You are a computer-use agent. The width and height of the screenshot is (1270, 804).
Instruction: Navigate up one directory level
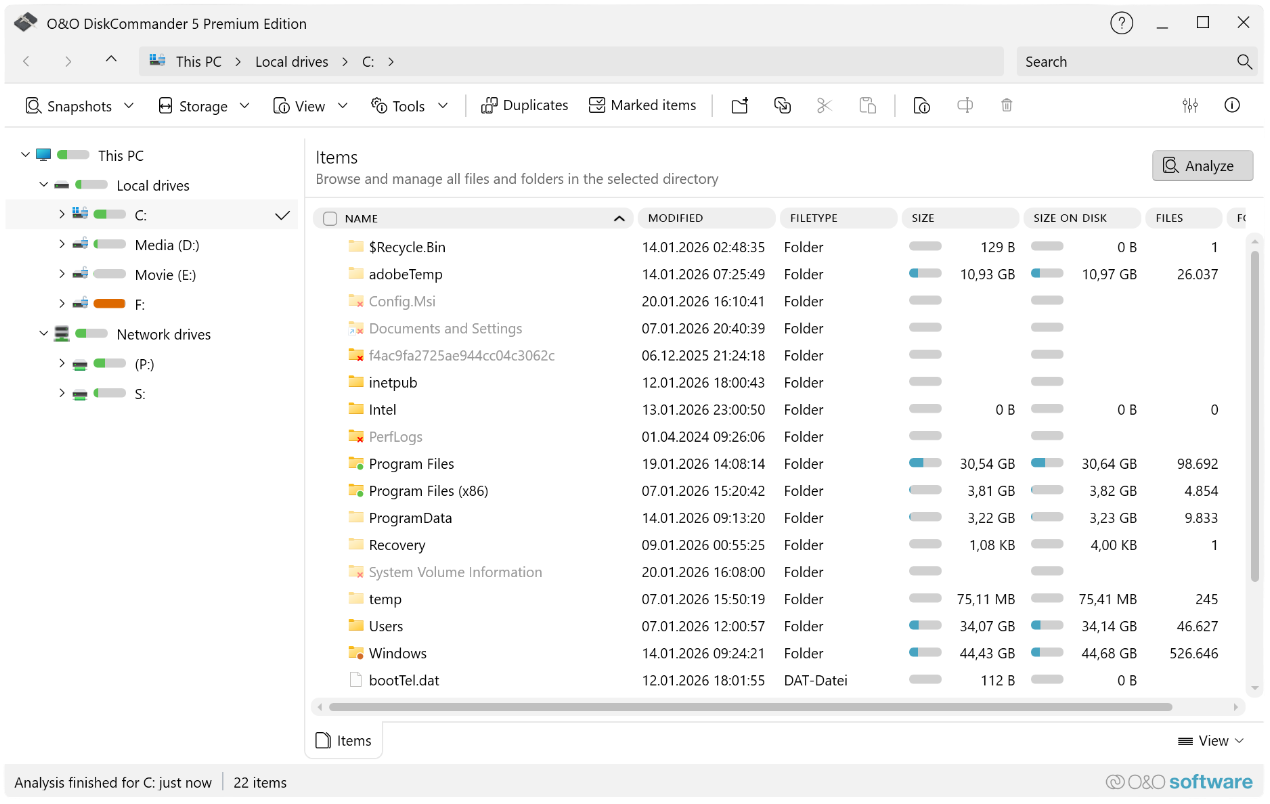111,61
